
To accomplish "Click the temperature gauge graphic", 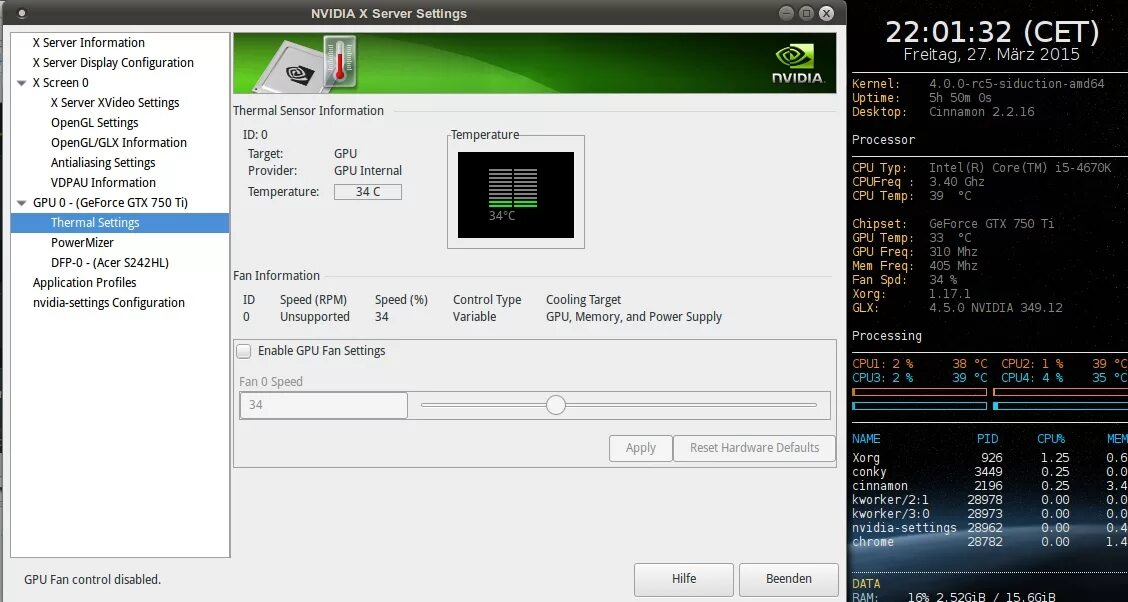I will point(516,194).
